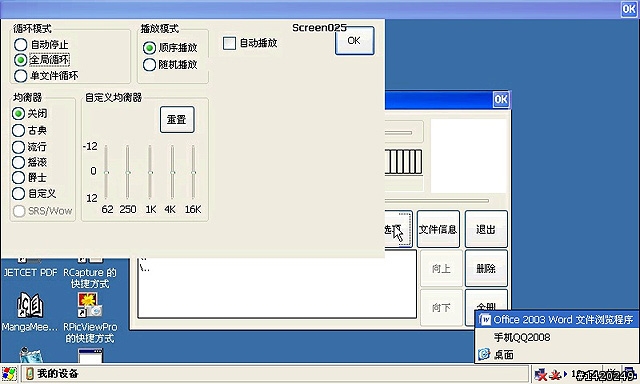Viewport: 640px width, 384px height.
Task: Open Office 2003 Word 文件浏览程序 menu entry
Action: (x=557, y=319)
